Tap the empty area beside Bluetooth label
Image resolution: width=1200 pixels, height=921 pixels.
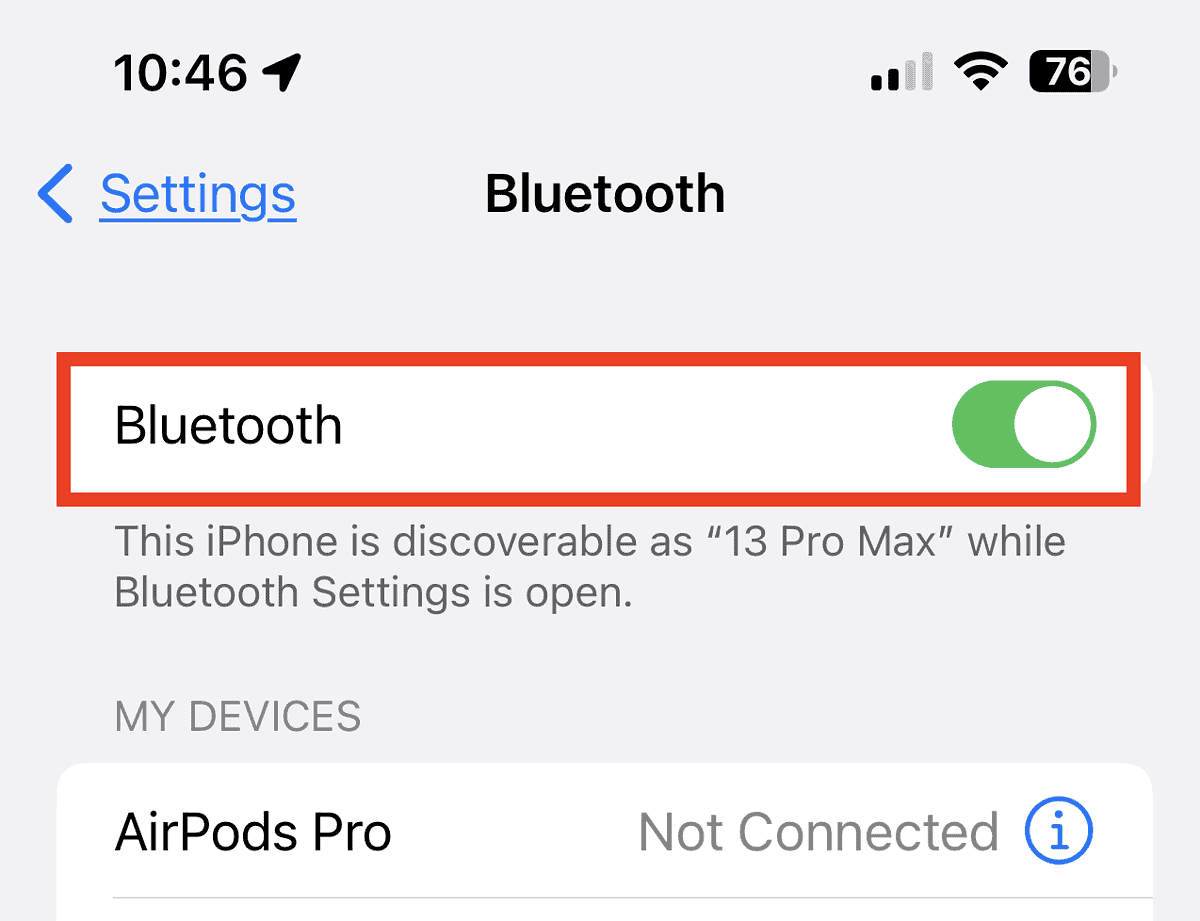pyautogui.click(x=646, y=424)
